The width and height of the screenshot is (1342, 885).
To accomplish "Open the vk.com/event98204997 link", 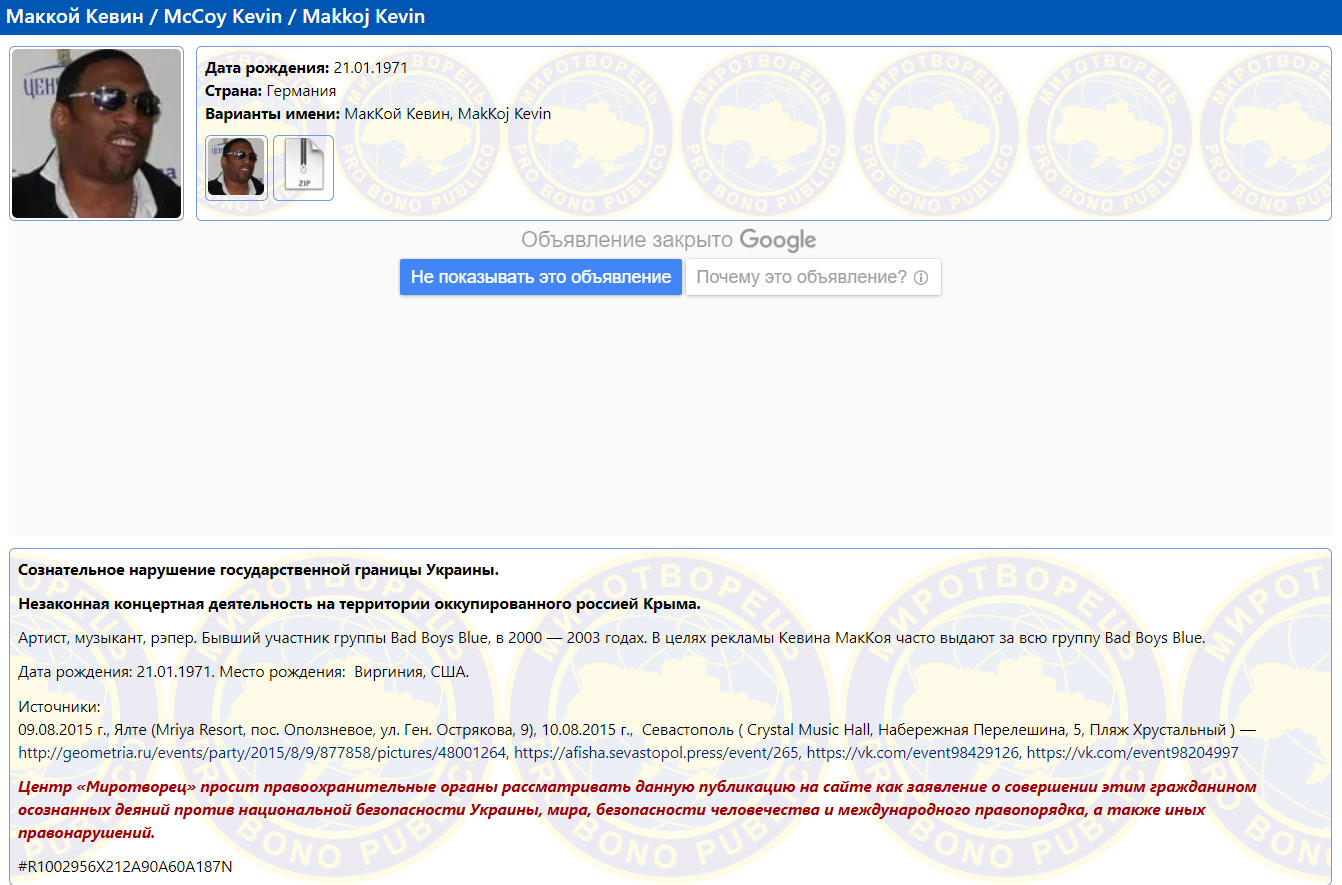I will [1132, 752].
